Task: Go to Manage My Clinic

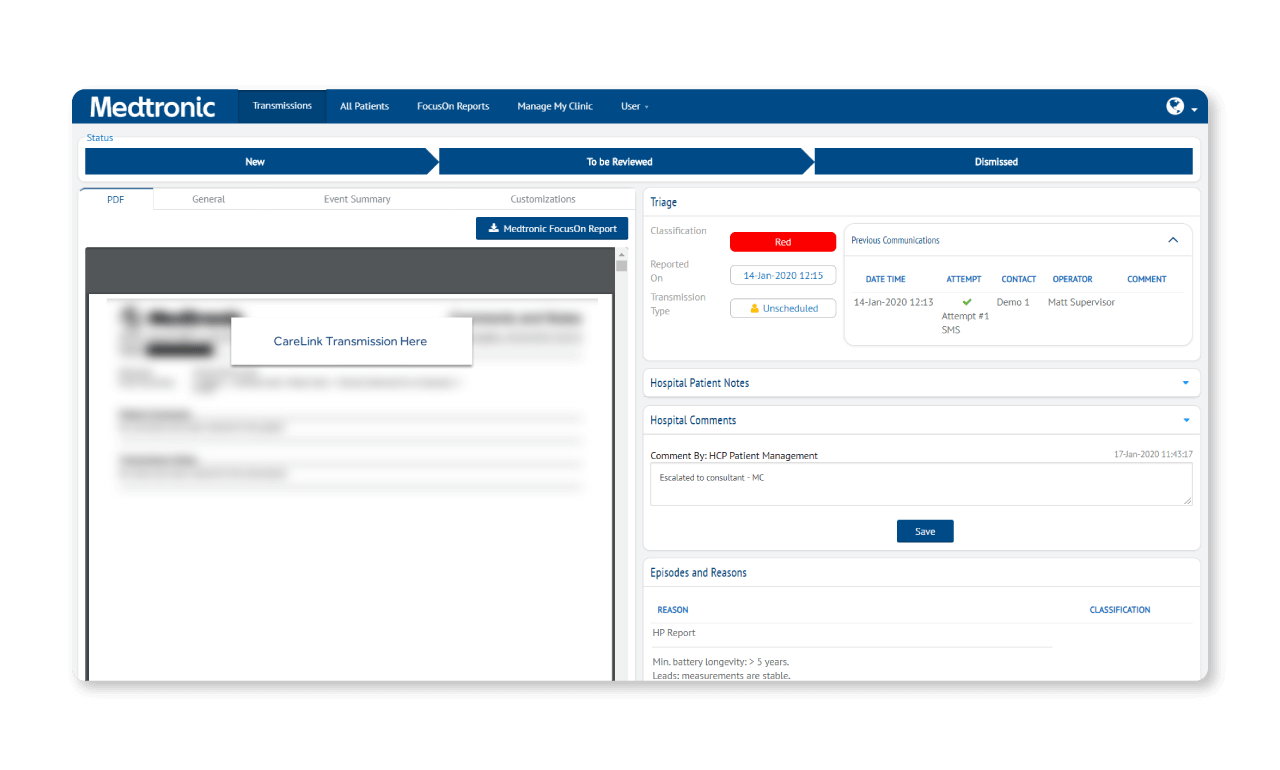Action: coord(555,105)
